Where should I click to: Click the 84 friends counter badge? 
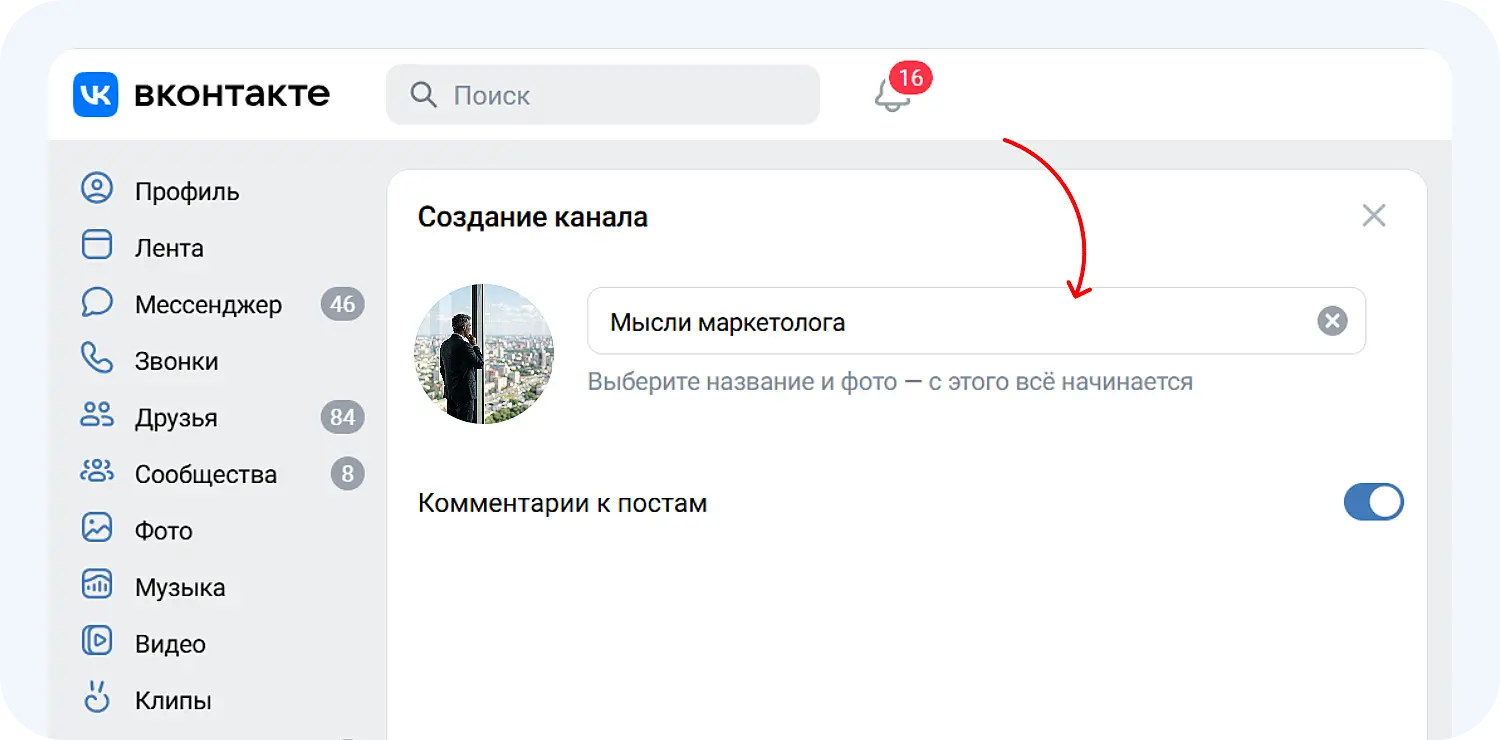(343, 417)
